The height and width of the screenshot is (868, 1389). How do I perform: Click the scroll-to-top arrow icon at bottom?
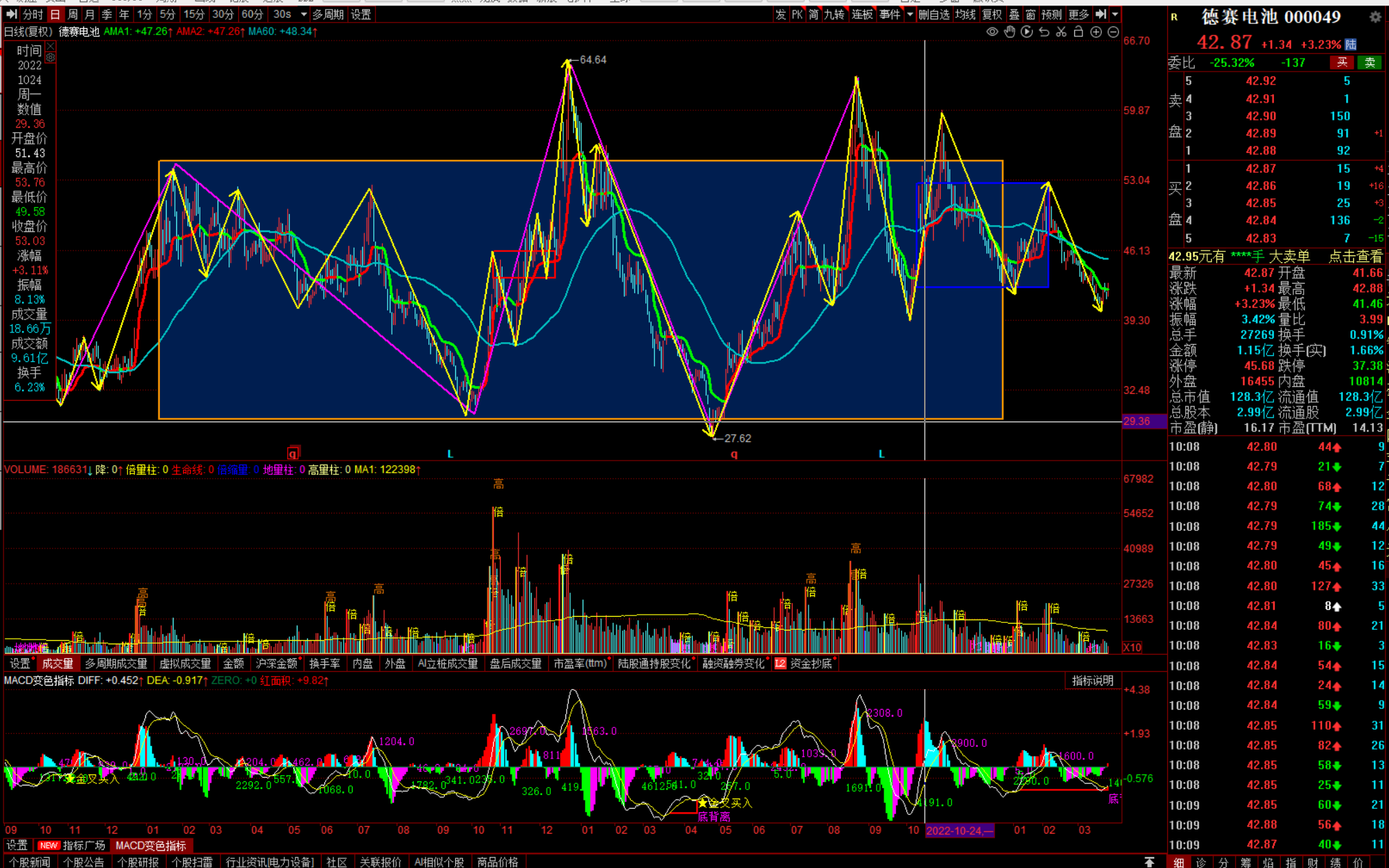[x=1149, y=862]
